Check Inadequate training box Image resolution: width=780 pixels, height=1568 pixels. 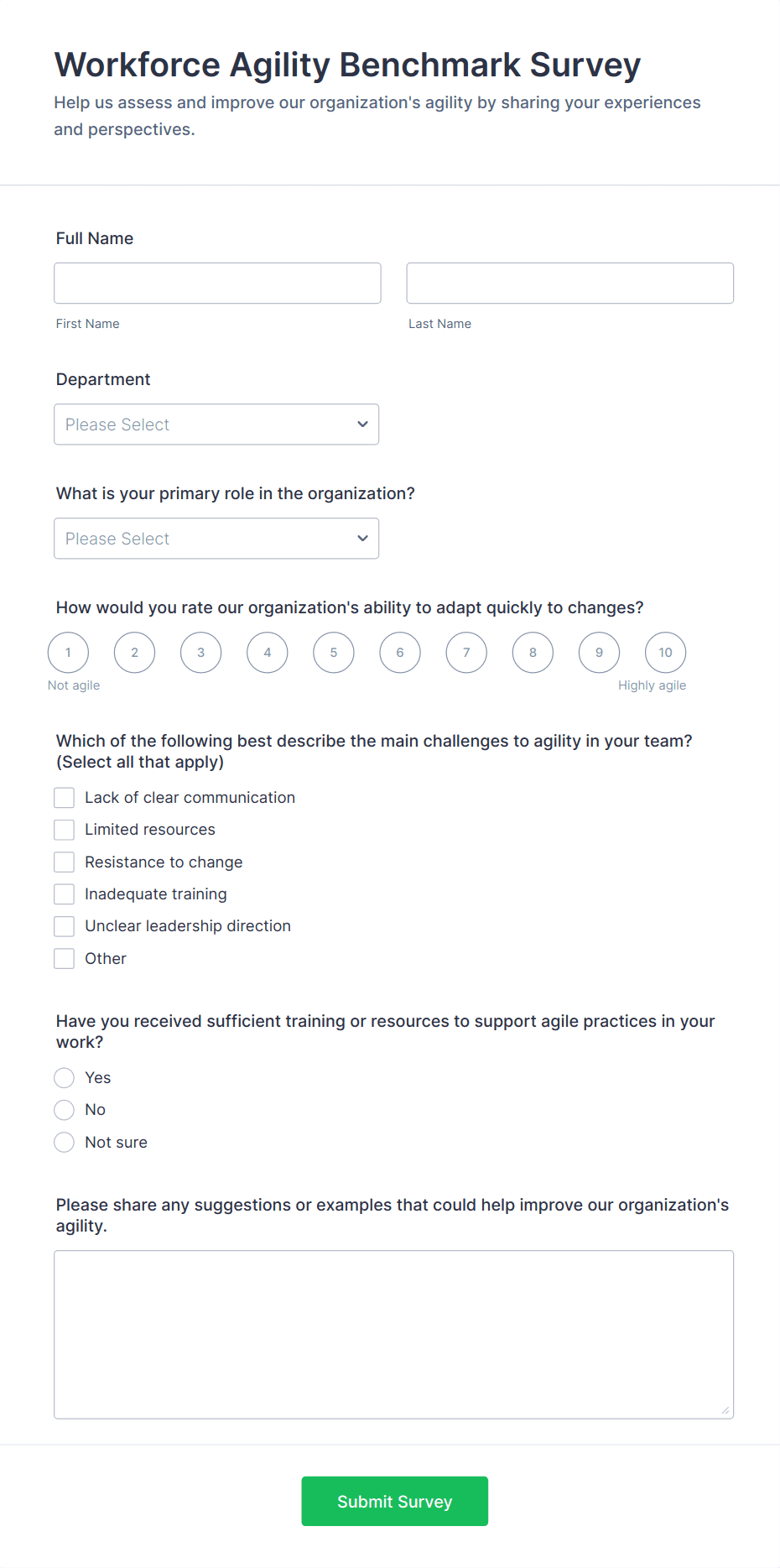click(x=65, y=894)
